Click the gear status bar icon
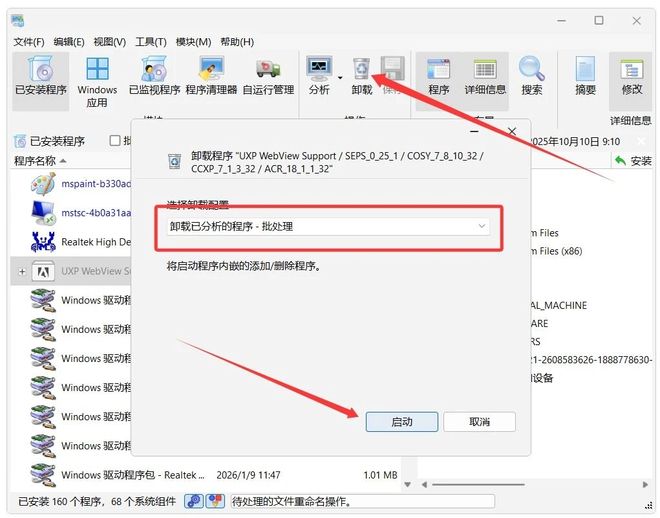660x518 pixels. pos(194,501)
